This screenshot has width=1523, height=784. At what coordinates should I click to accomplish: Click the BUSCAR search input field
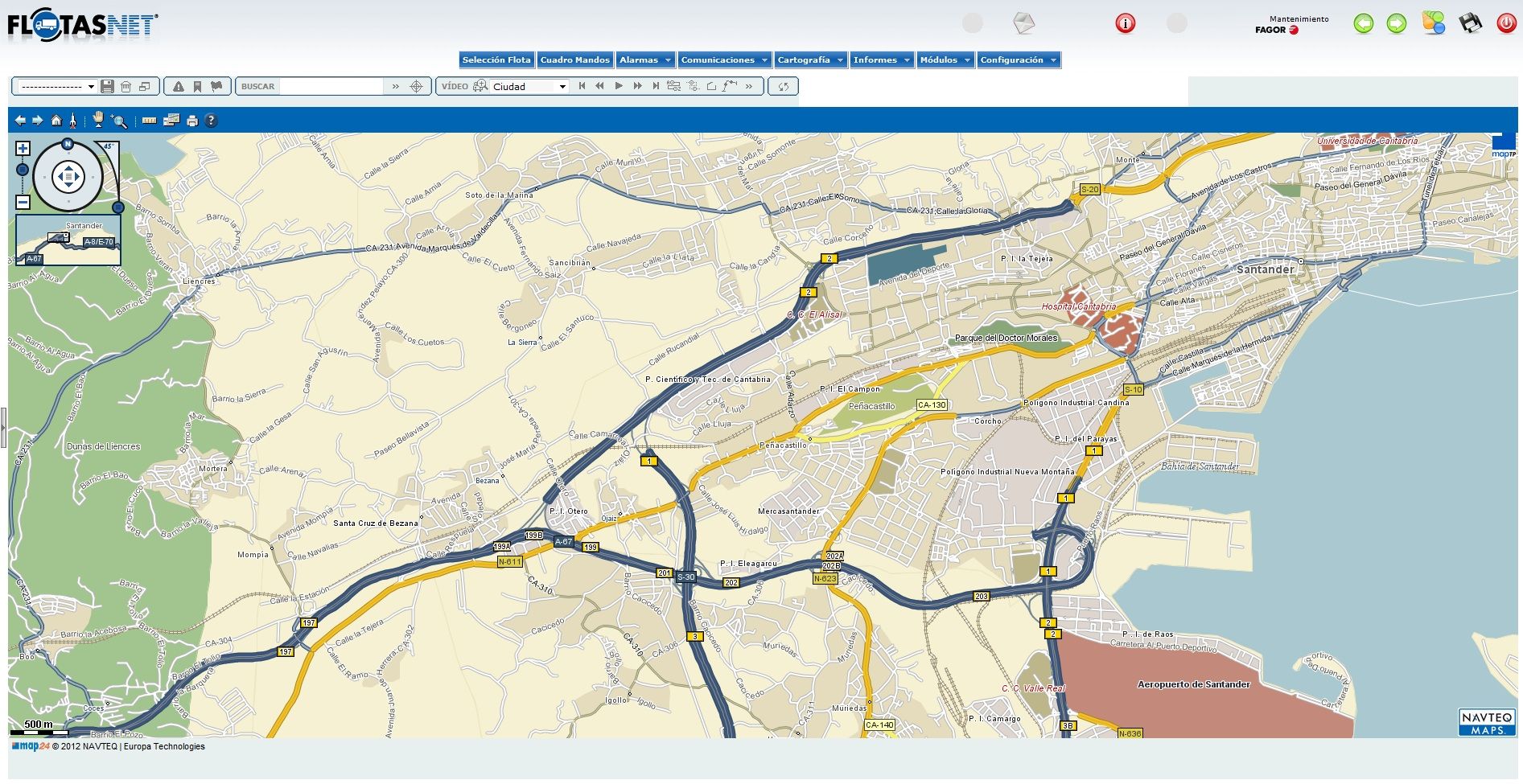tap(331, 86)
